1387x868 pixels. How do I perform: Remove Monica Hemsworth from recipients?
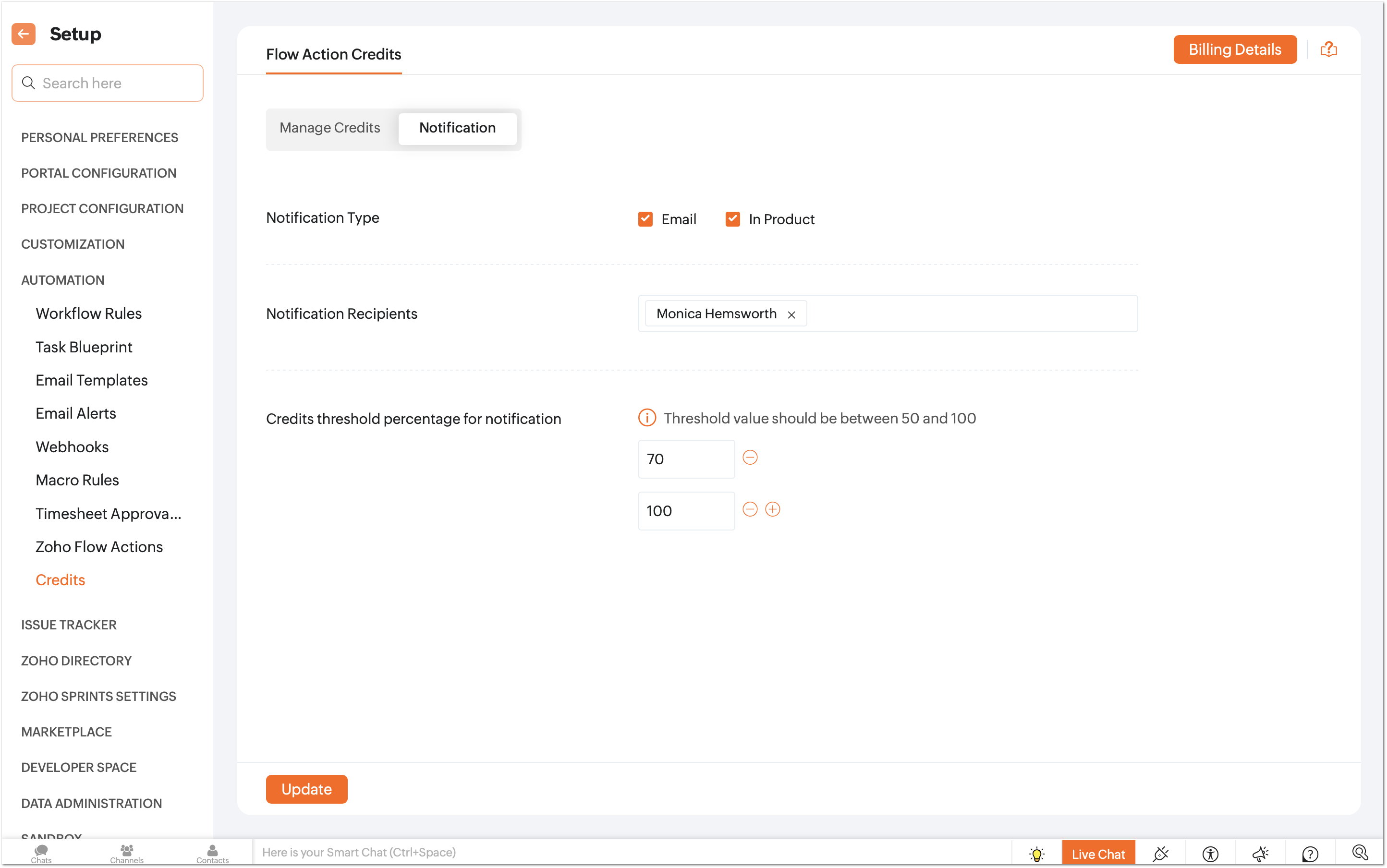click(791, 314)
